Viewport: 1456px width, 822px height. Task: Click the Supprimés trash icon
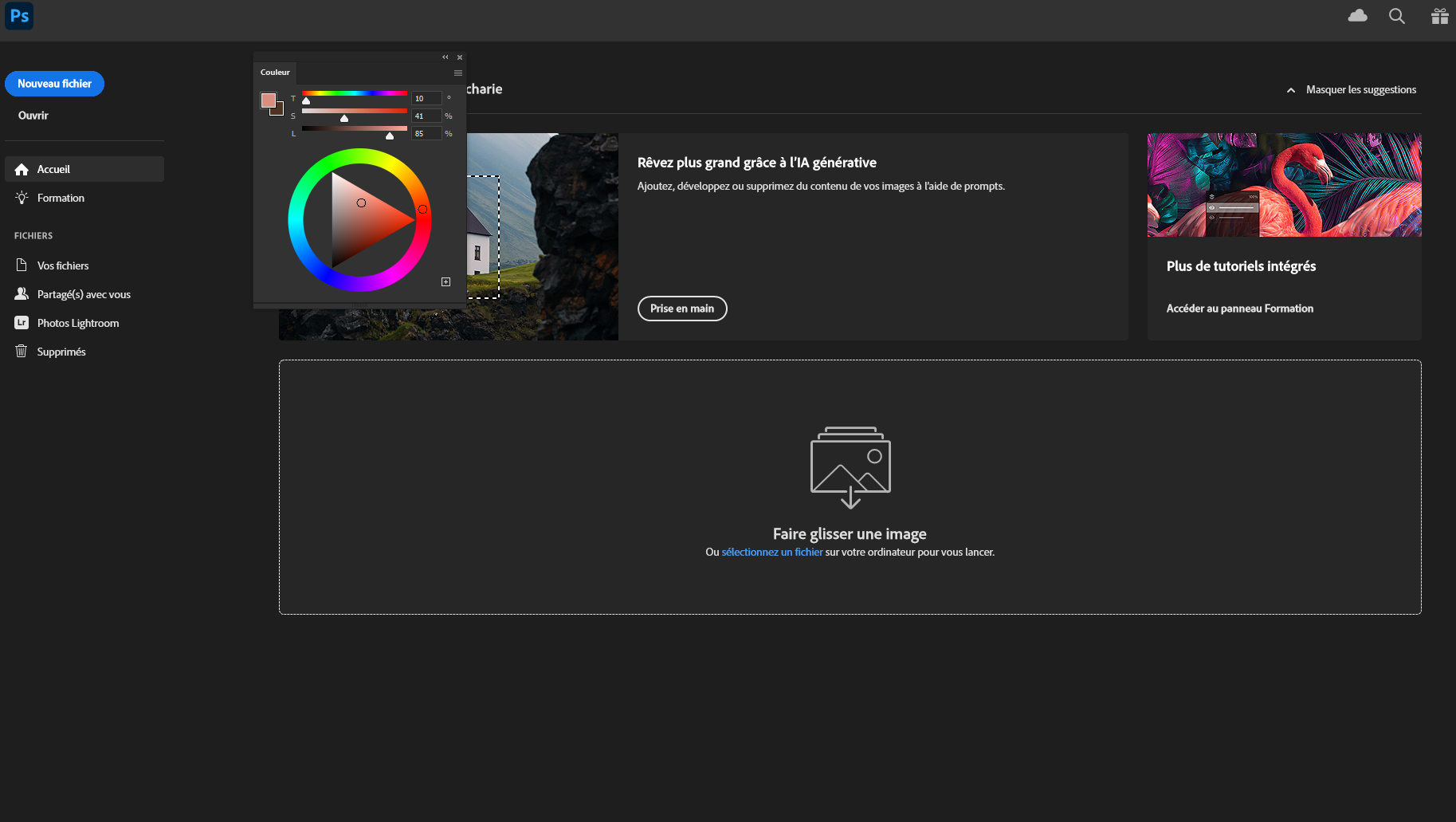pyautogui.click(x=22, y=352)
